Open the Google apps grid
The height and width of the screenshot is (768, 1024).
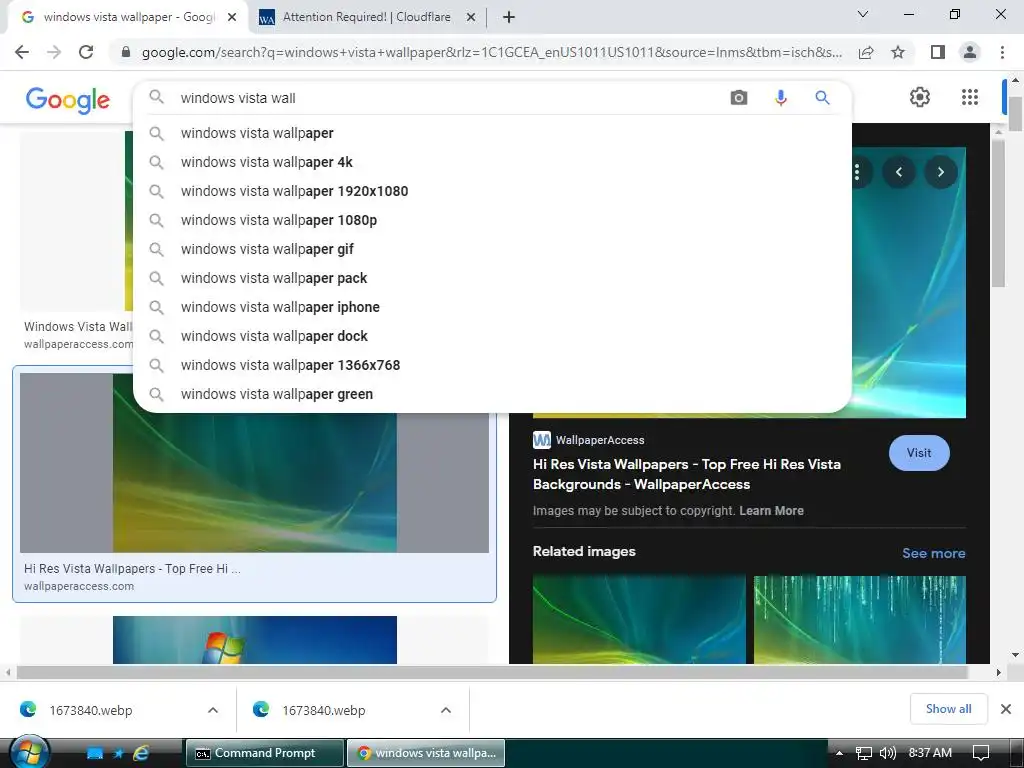click(x=970, y=97)
